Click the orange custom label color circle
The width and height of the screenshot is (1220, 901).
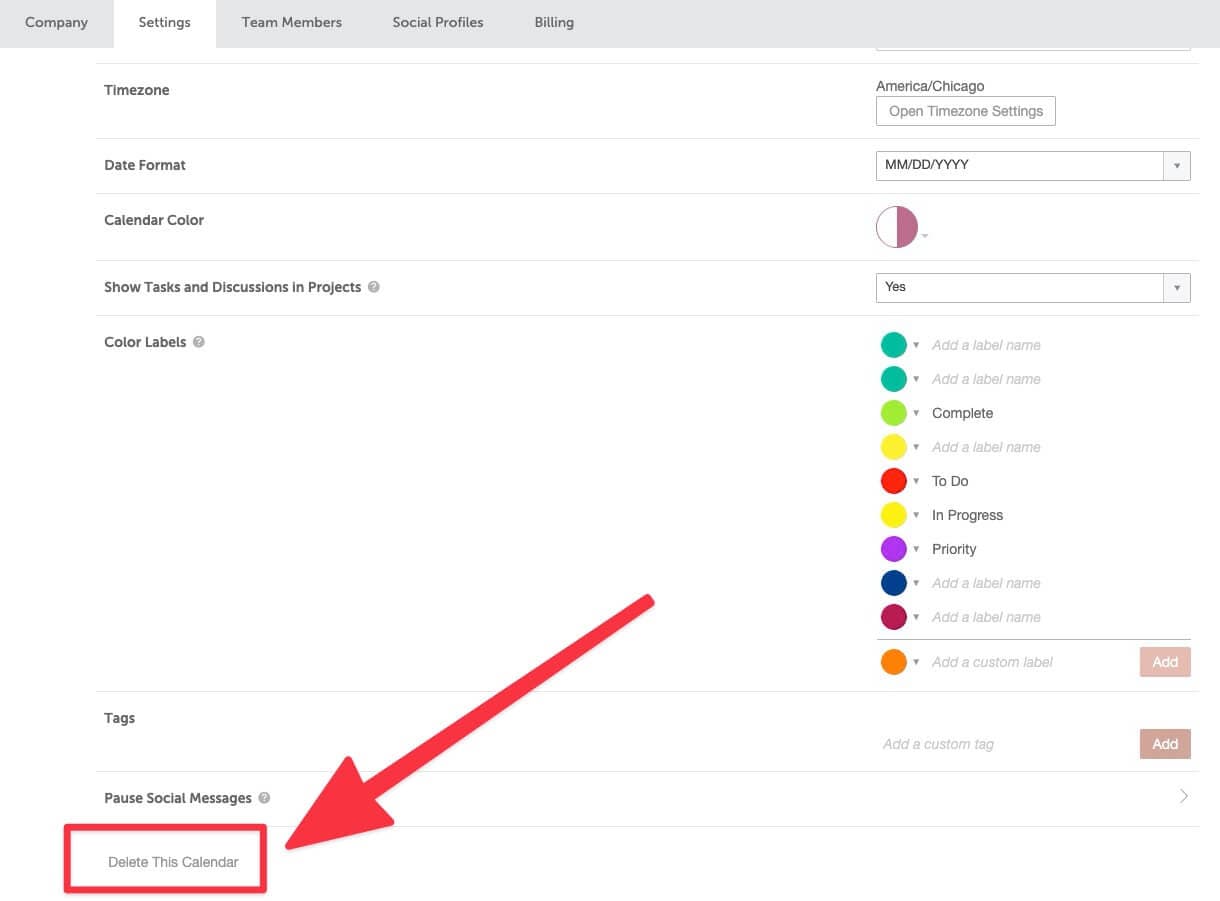click(893, 662)
